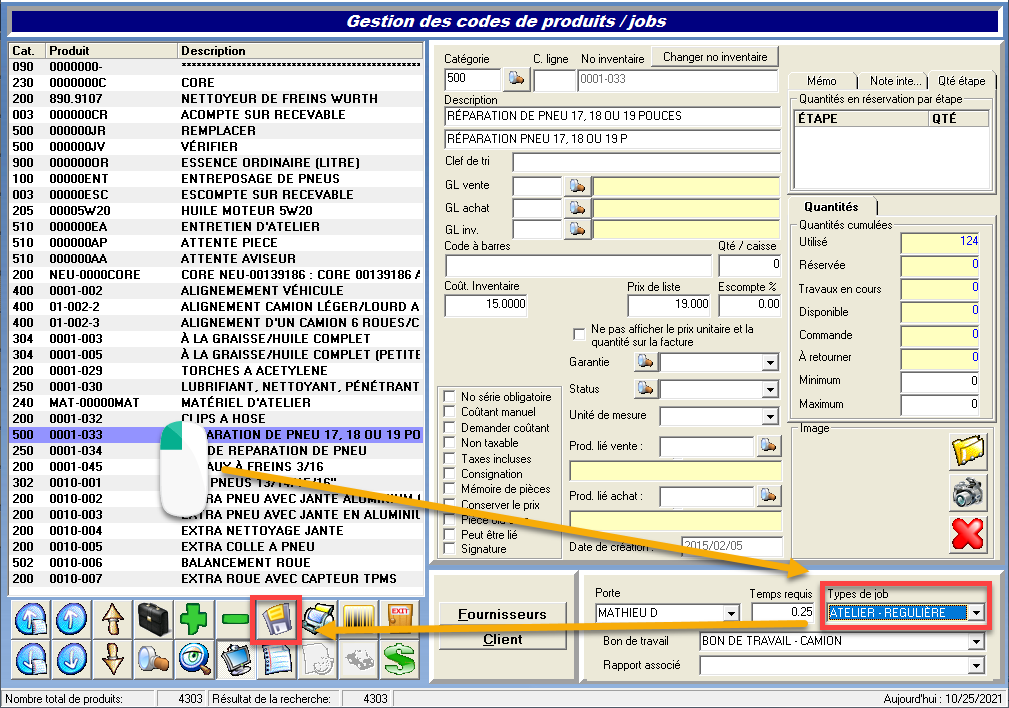
Task: Open the Note inte... tab
Action: [895, 81]
